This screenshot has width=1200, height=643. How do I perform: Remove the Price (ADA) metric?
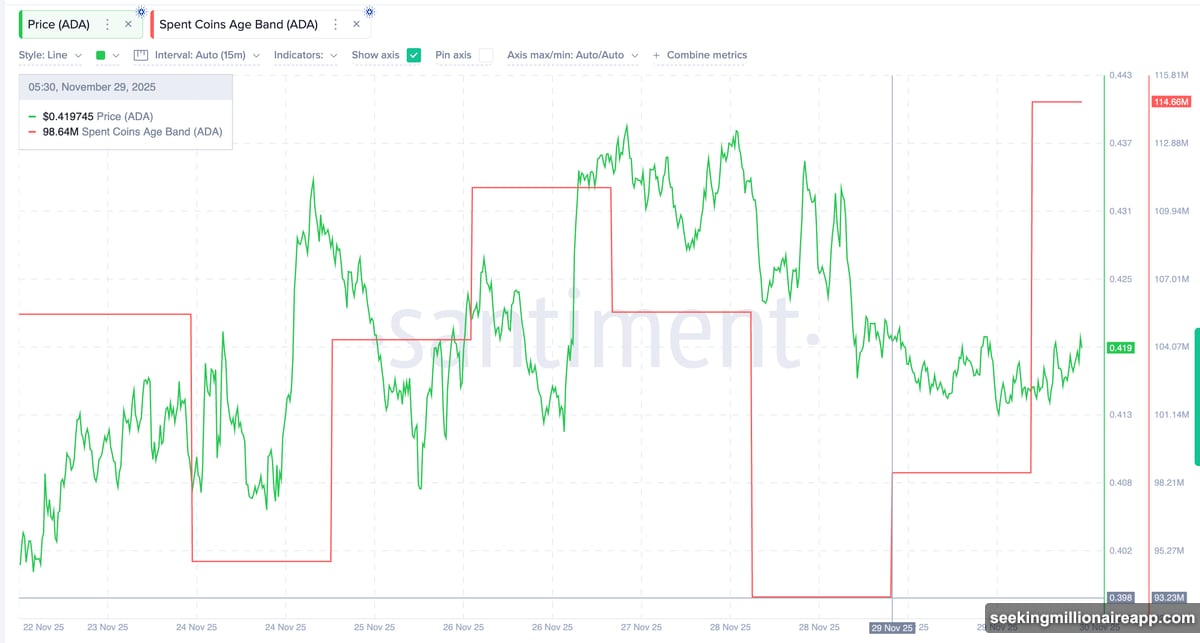point(128,24)
